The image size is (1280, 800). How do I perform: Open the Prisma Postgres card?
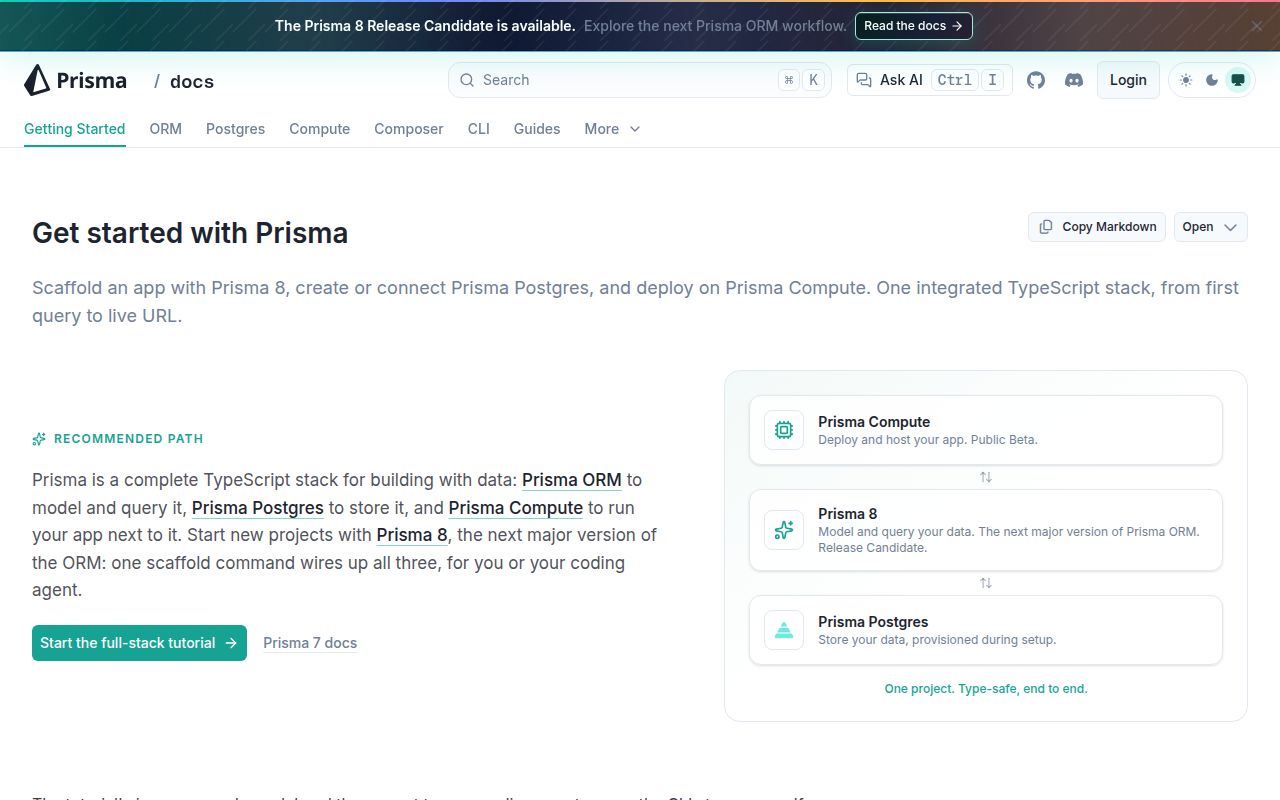click(x=986, y=630)
